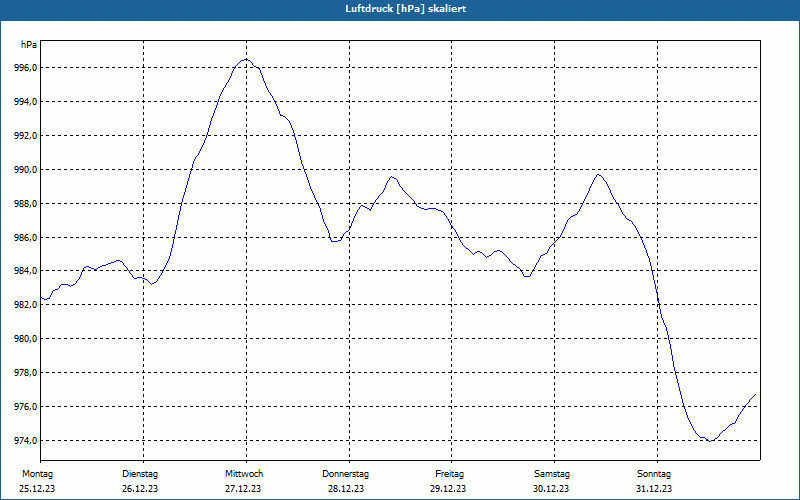
Task: Click the 'Donnerstag' day label
Action: 345,474
